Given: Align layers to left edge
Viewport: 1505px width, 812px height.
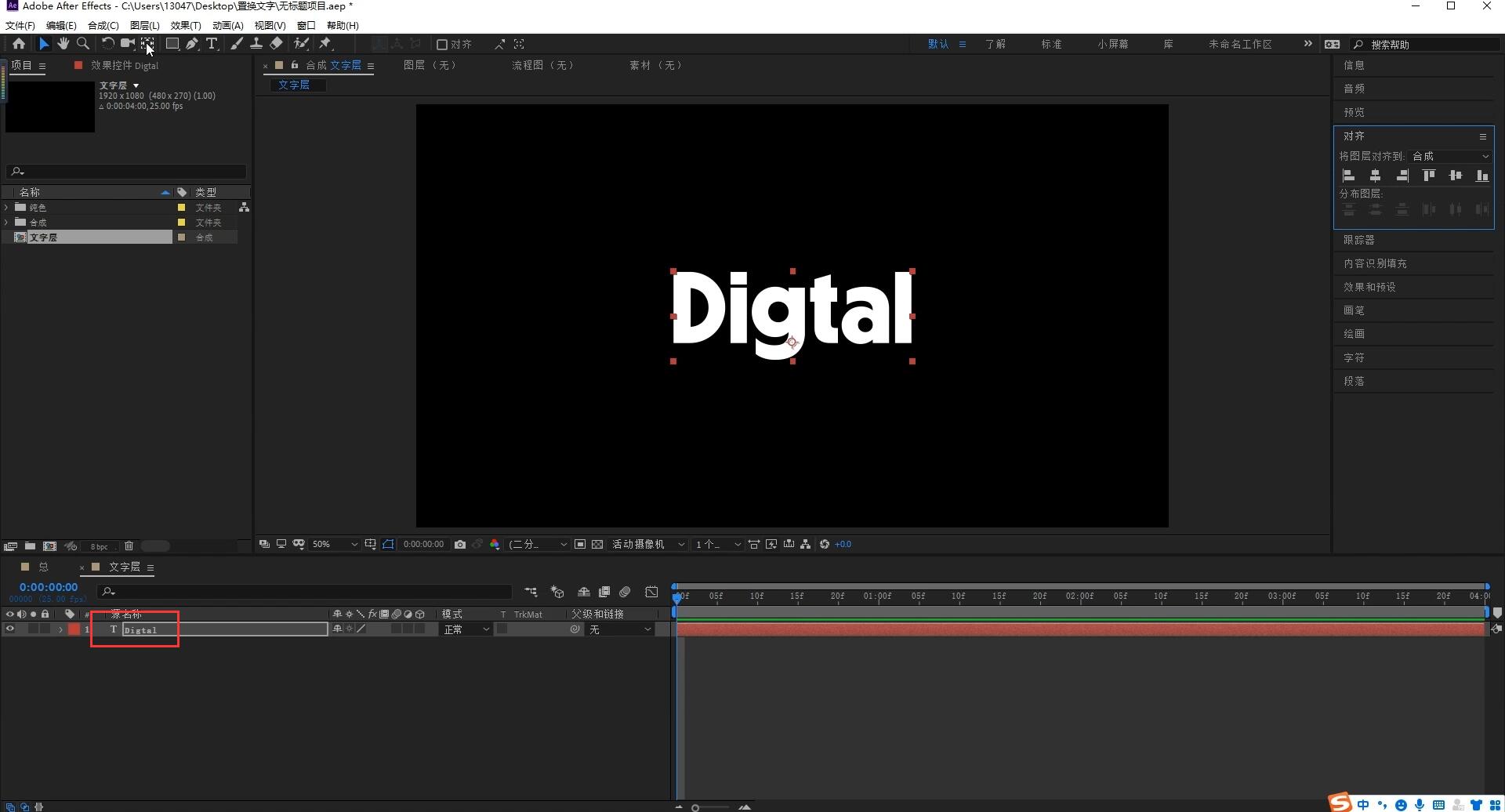Looking at the screenshot, I should pos(1348,176).
